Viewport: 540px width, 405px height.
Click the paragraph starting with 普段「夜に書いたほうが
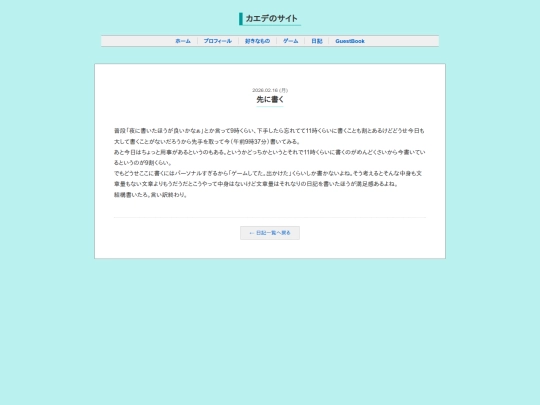269,136
